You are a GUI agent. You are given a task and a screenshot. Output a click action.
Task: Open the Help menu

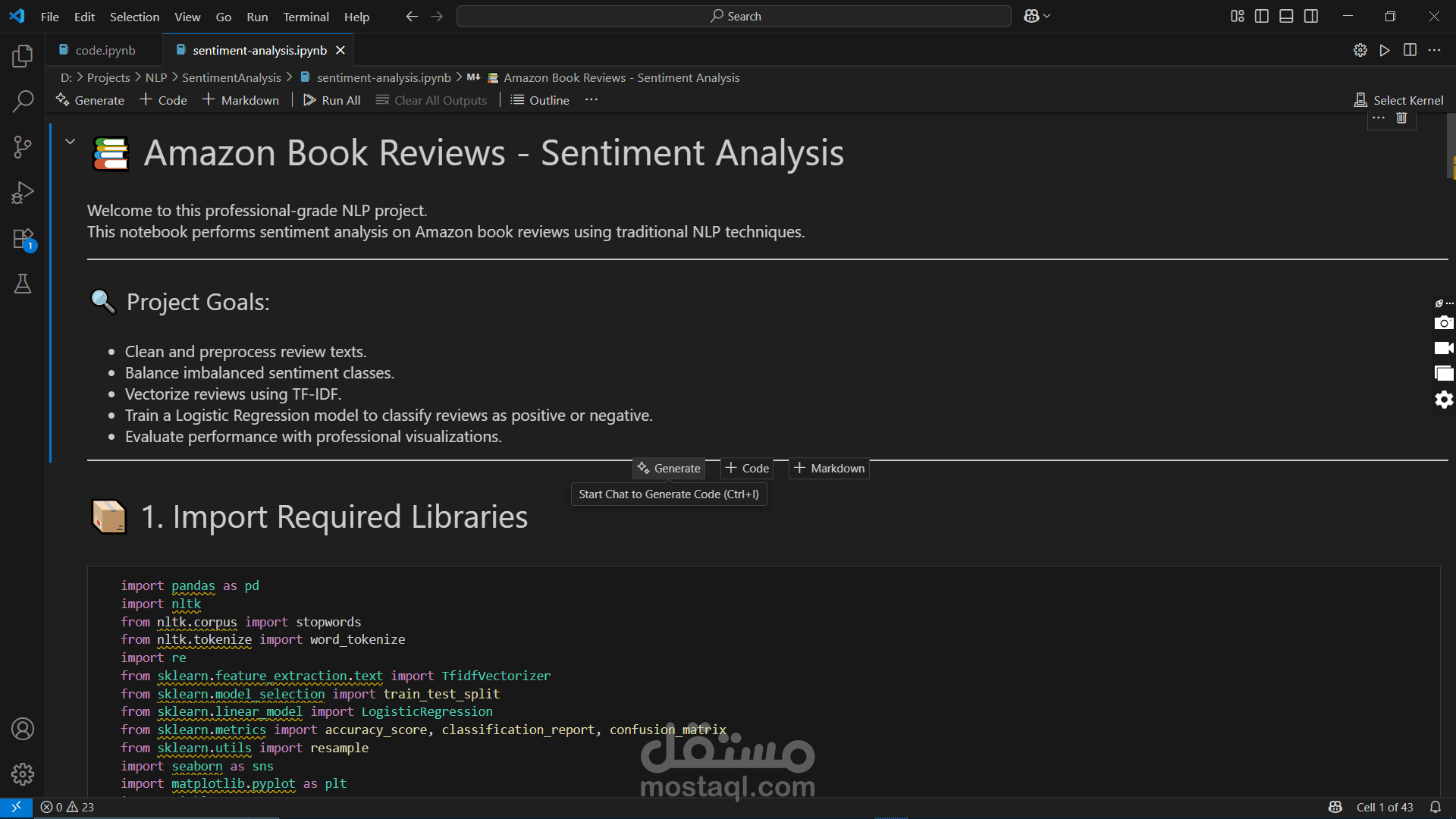[356, 17]
